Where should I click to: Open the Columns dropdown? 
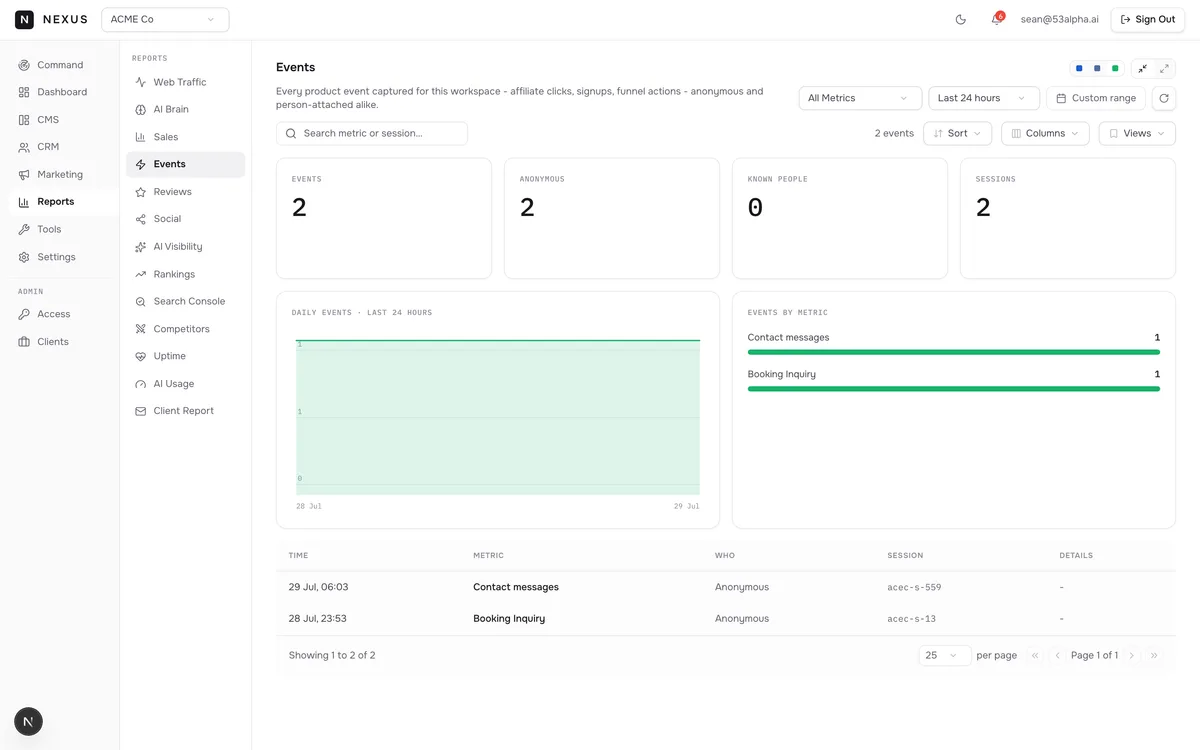tap(1045, 133)
